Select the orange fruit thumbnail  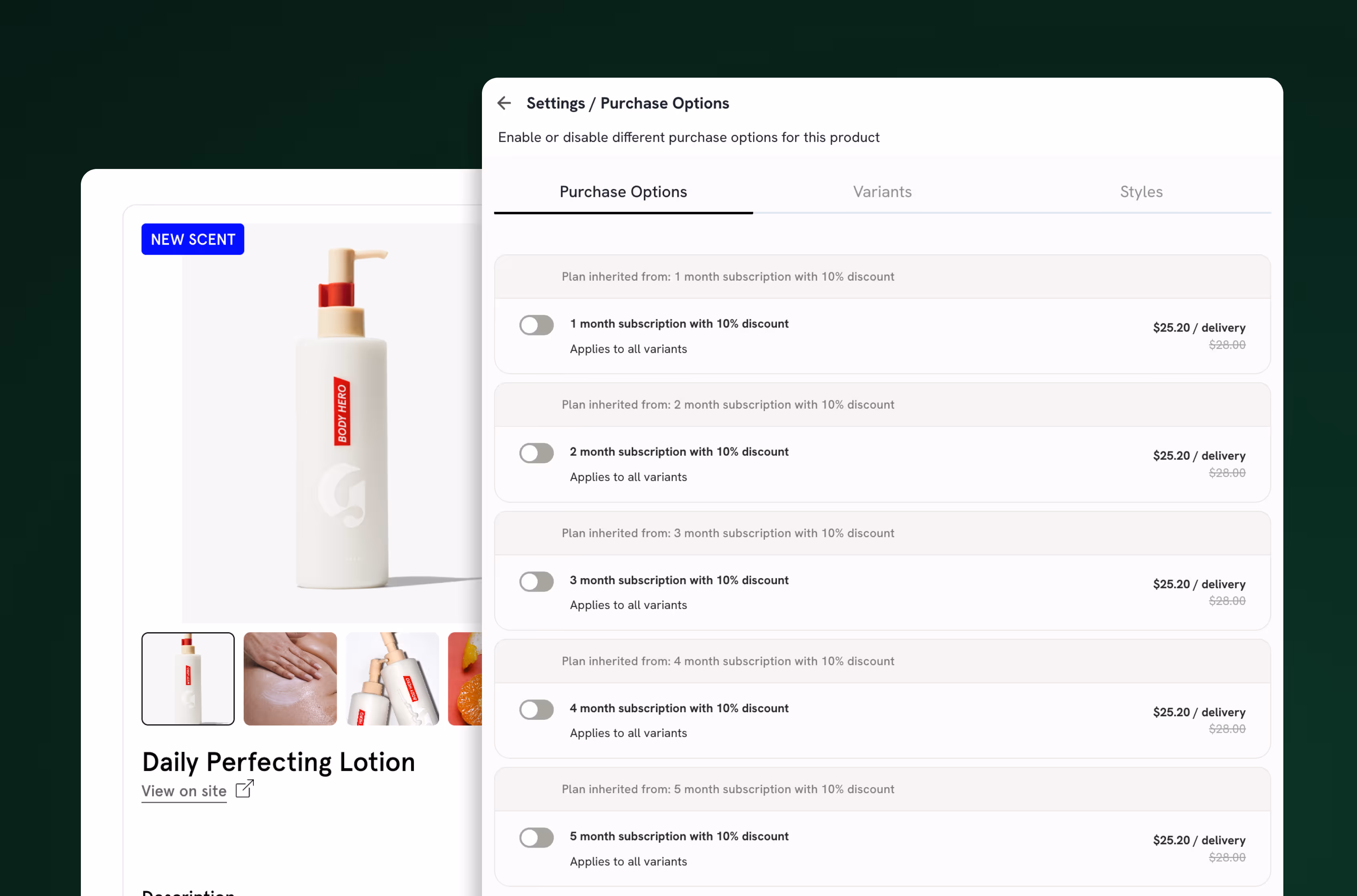click(x=465, y=678)
